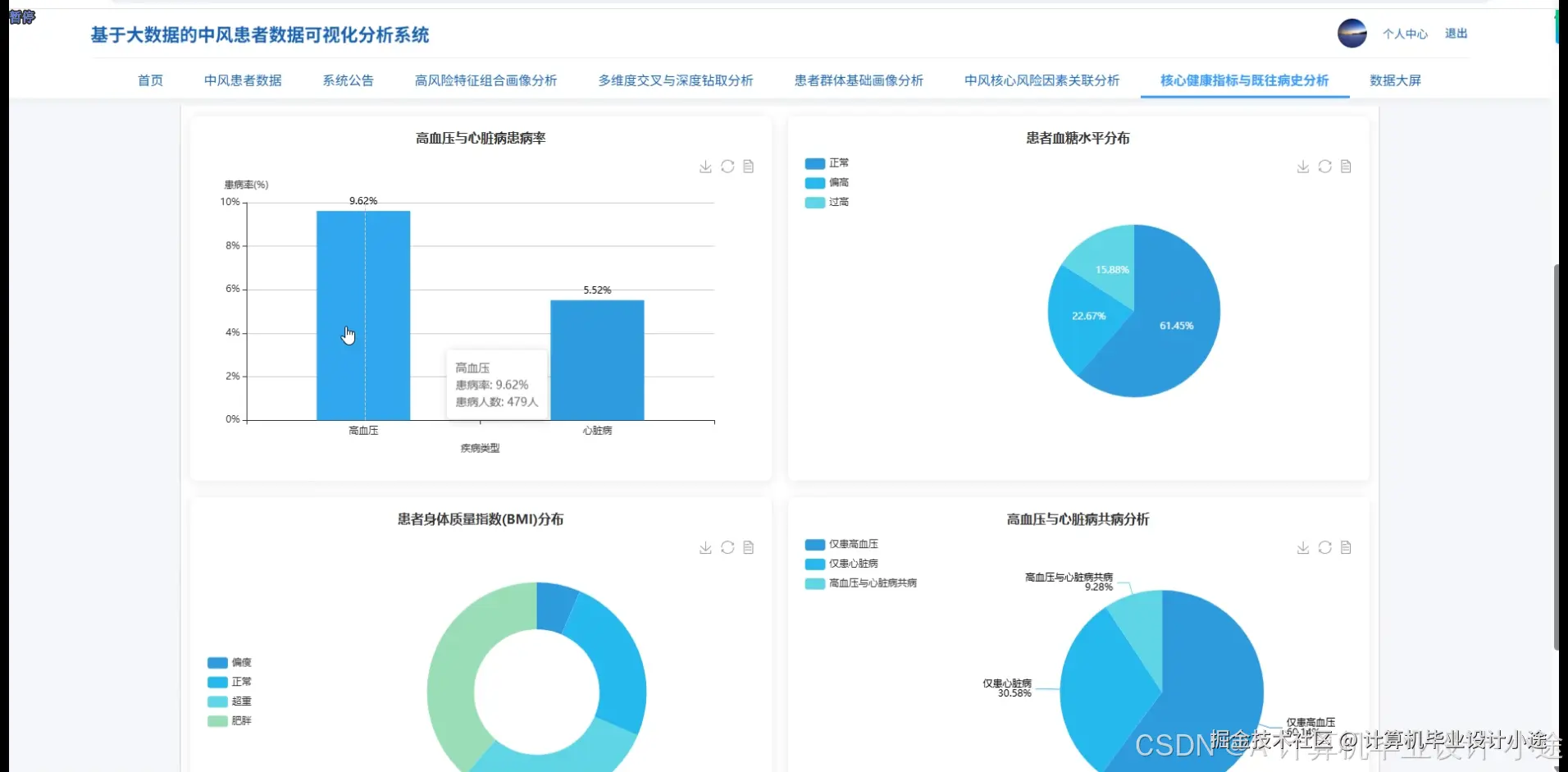Click the download icon on 高血压与心脏病共病分析 chart
The width and height of the screenshot is (1568, 772).
(x=1302, y=547)
